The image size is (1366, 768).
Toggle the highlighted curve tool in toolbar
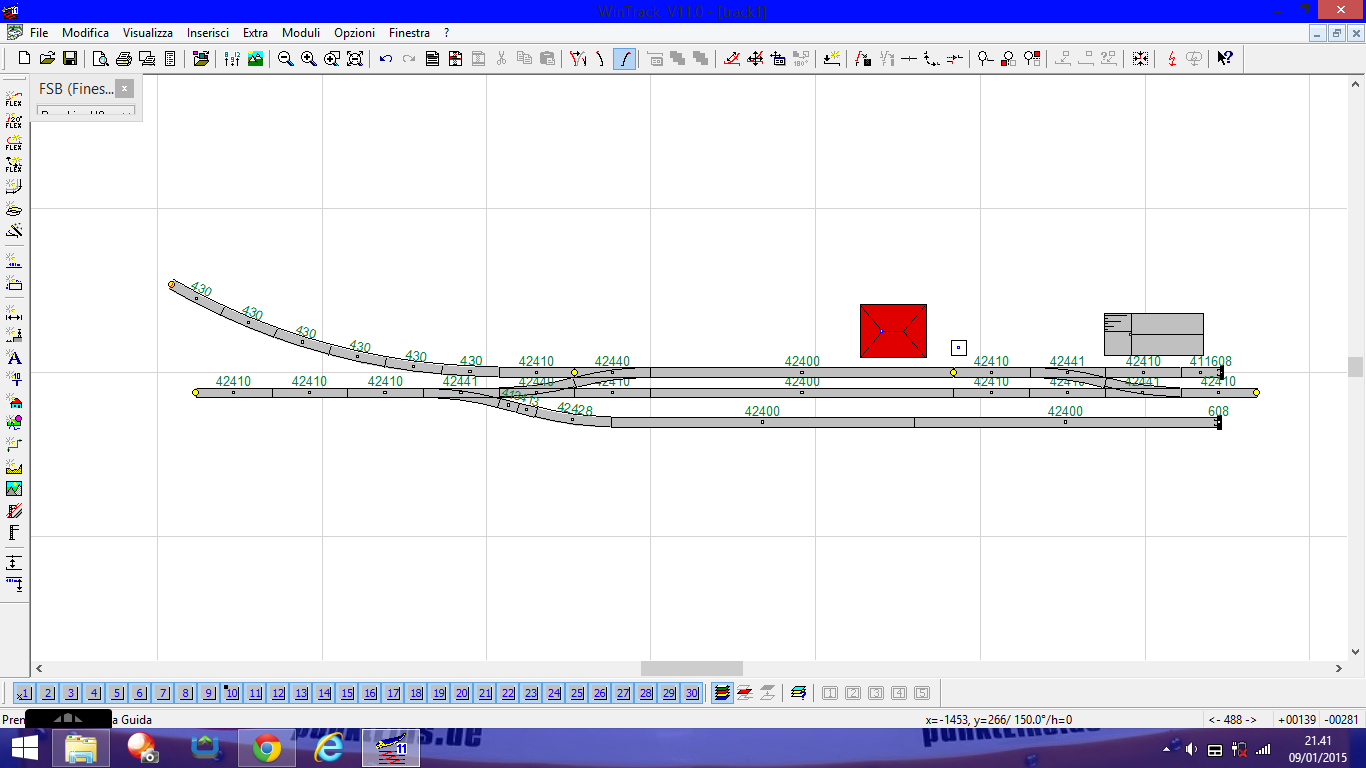624,59
